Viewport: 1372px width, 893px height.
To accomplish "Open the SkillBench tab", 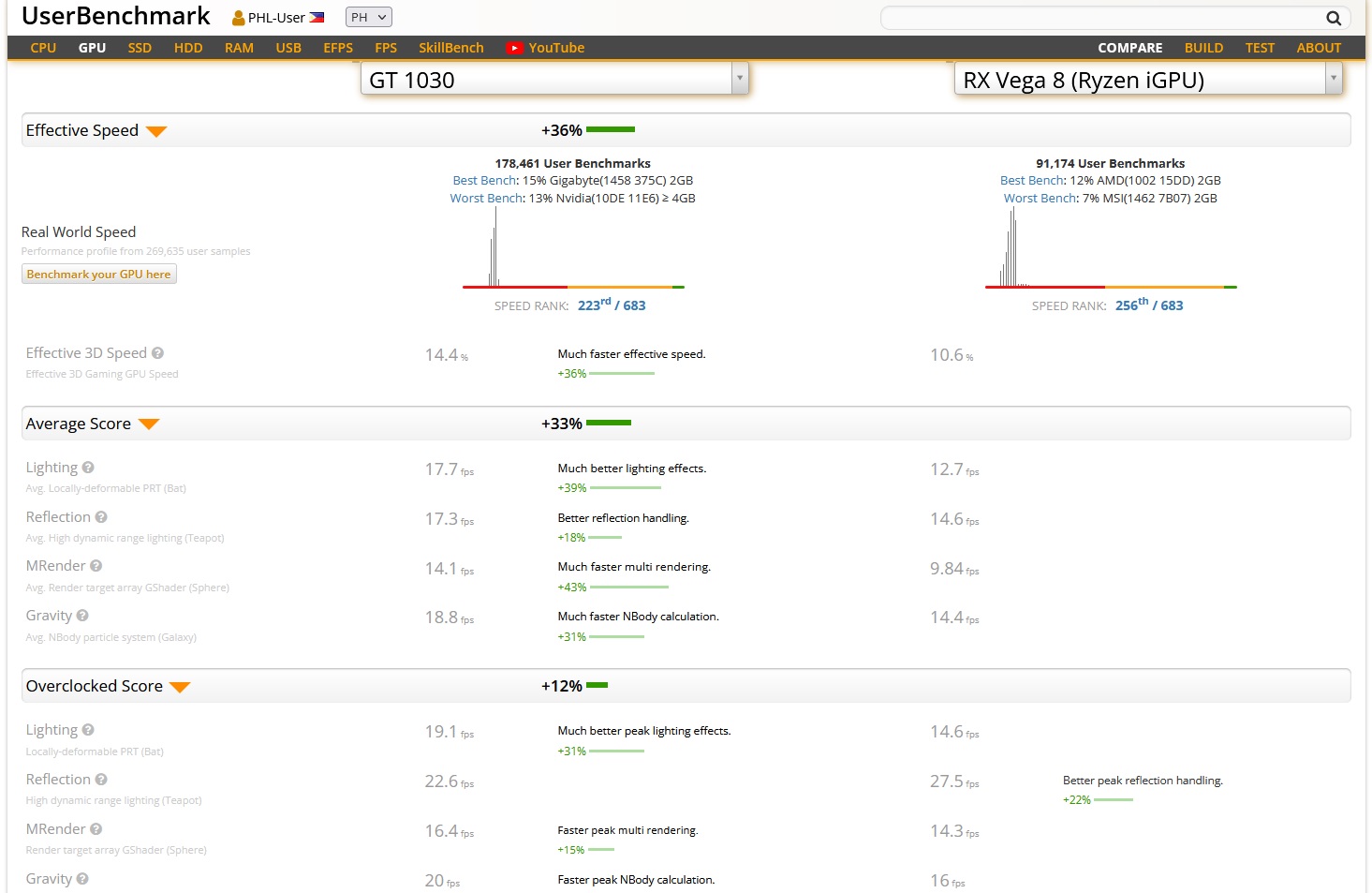I will pos(451,48).
